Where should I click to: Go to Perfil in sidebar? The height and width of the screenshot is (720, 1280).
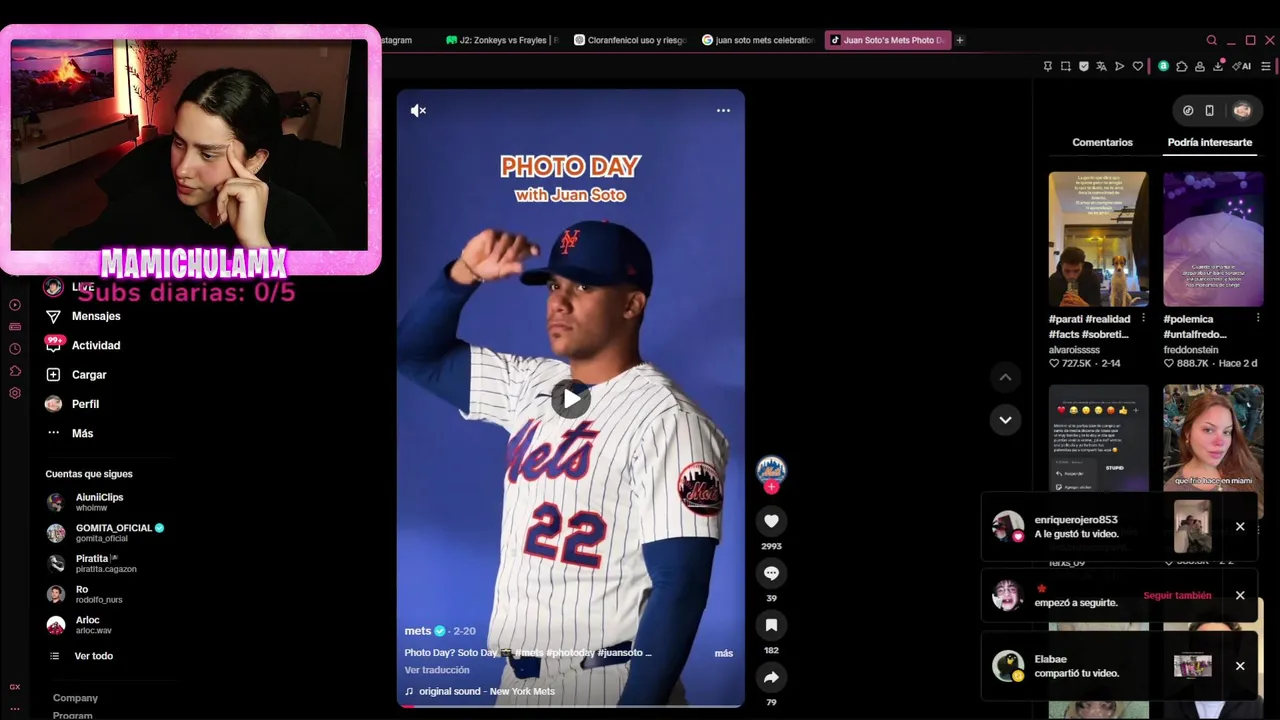click(72, 404)
